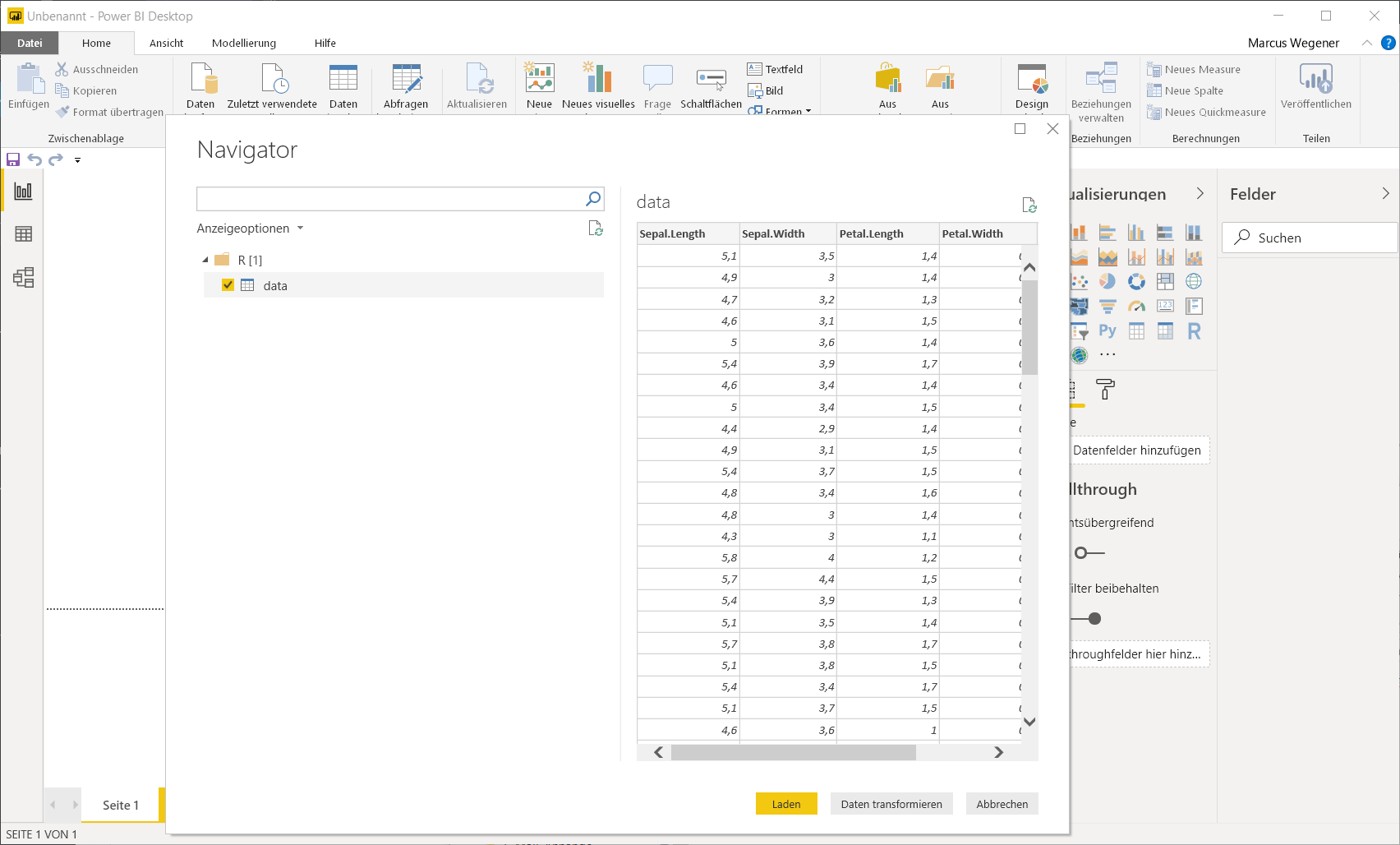Click the Daten transformieren button
The width and height of the screenshot is (1400, 845).
pos(891,804)
